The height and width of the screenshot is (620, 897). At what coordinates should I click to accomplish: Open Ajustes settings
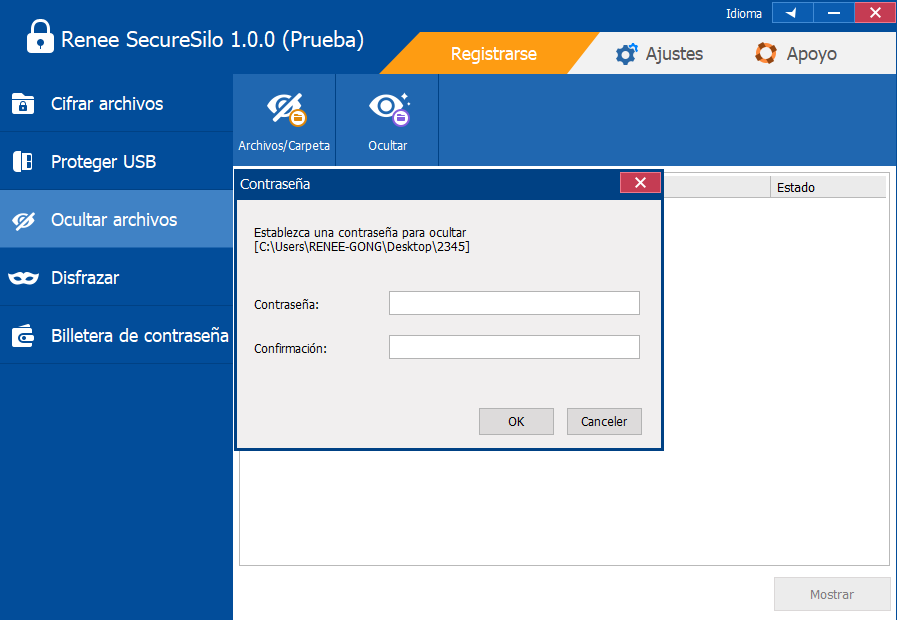click(658, 54)
